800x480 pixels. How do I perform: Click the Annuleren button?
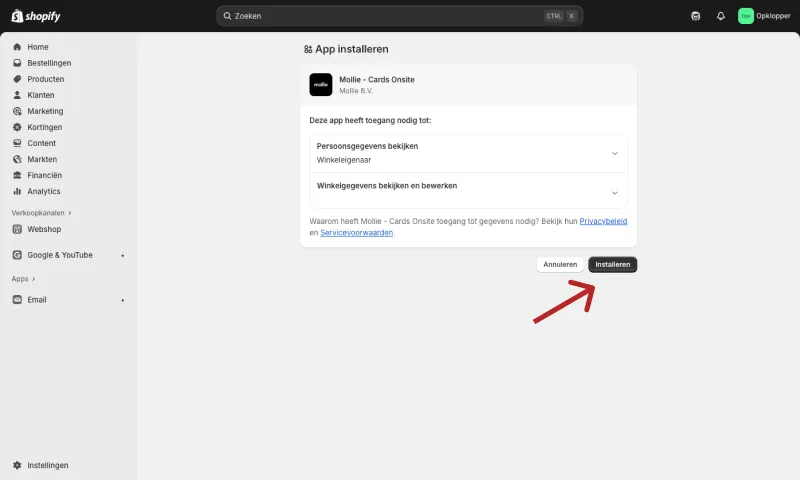click(560, 264)
